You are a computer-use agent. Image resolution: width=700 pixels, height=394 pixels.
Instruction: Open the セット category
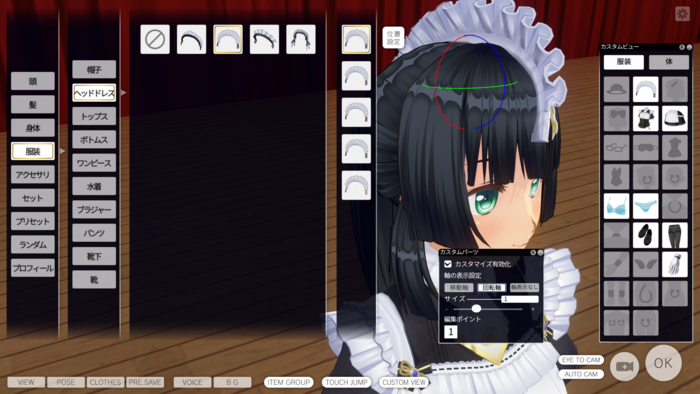[33, 198]
